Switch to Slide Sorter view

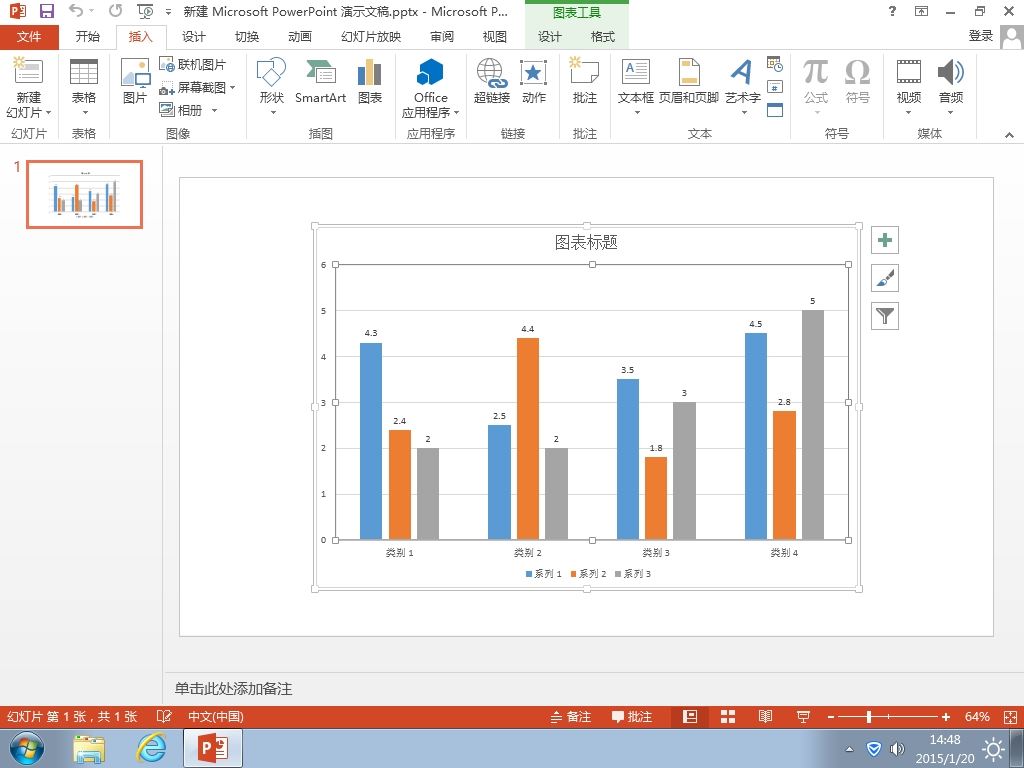click(728, 716)
